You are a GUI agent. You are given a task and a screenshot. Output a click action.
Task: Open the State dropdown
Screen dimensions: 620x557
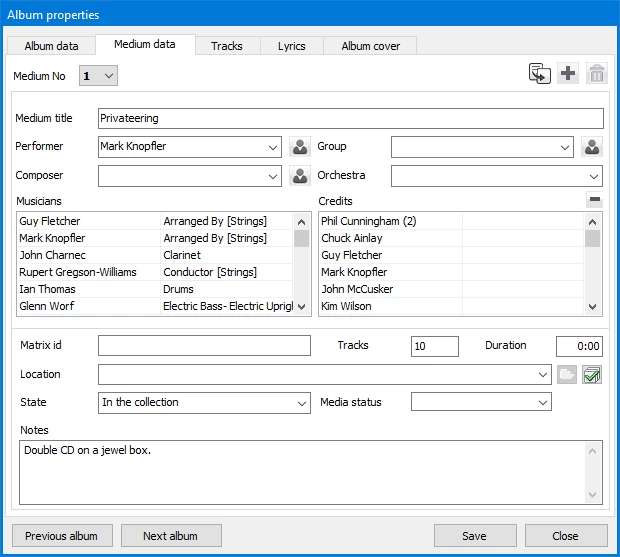pos(302,403)
